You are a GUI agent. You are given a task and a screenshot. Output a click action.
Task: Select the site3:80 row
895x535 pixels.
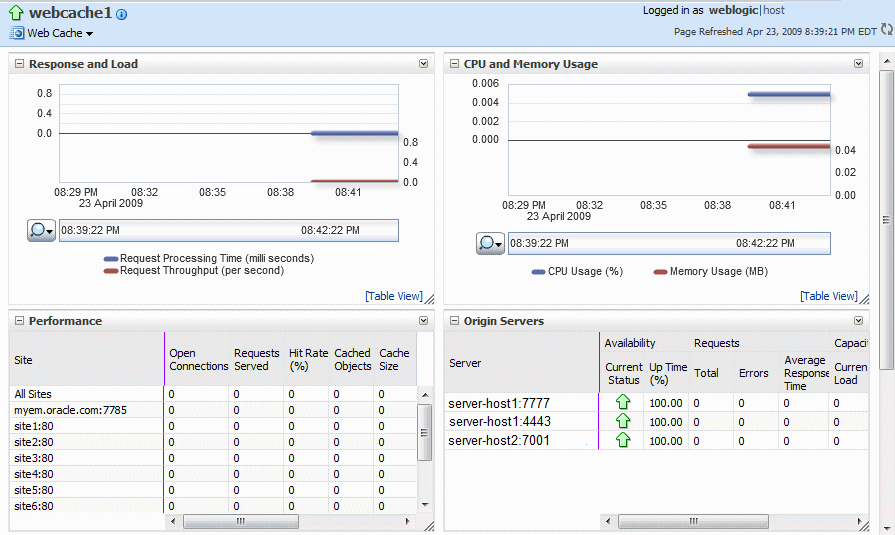(212, 458)
